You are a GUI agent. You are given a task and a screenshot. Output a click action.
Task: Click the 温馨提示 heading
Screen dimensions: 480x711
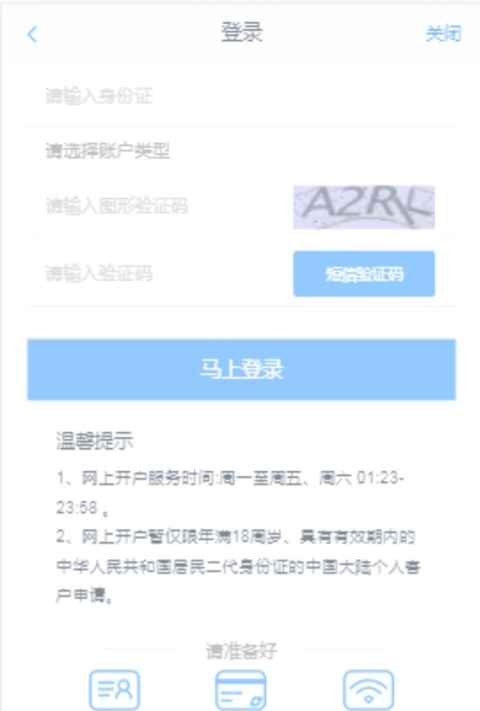coord(95,441)
